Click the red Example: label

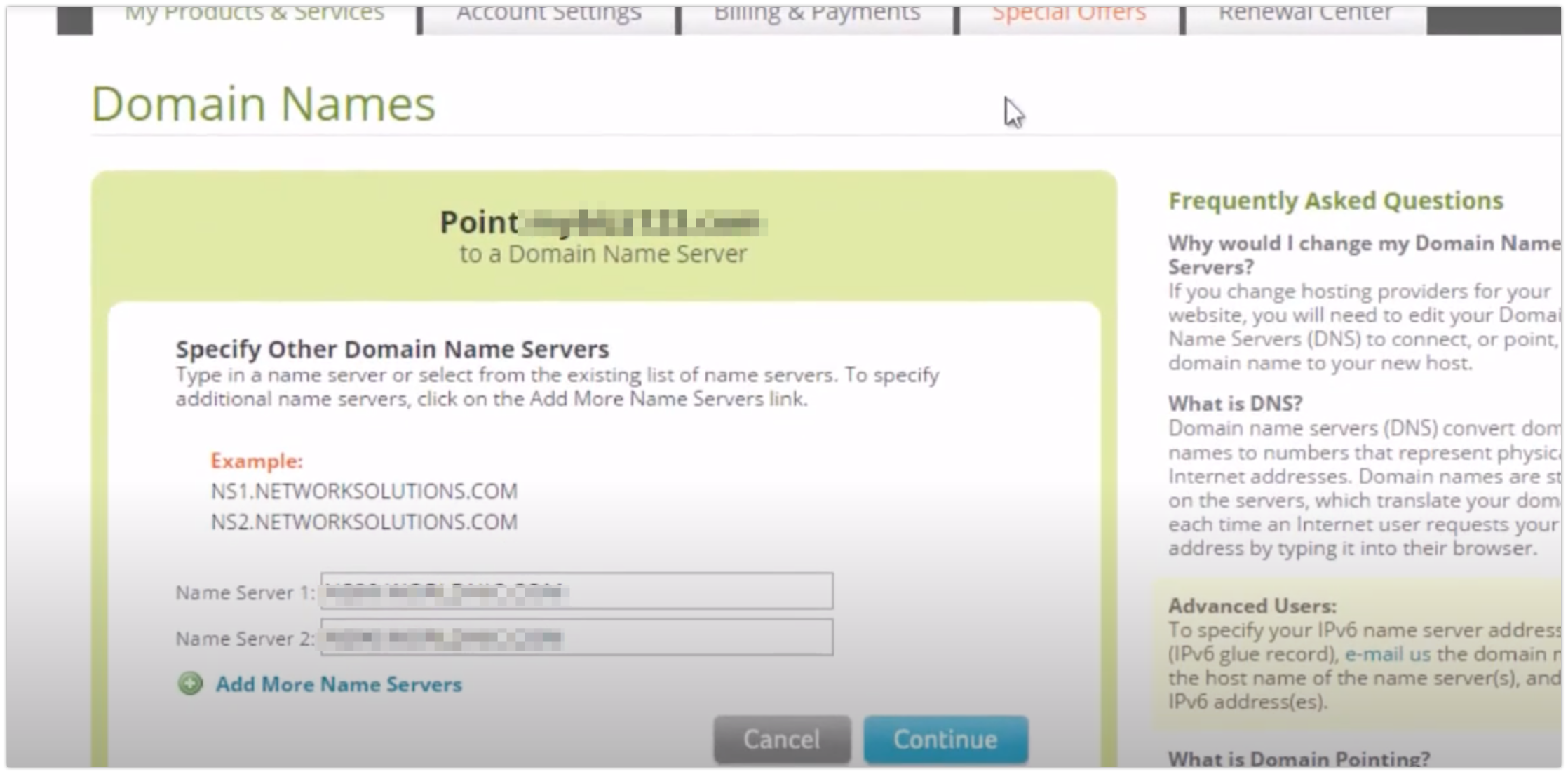[x=257, y=461]
